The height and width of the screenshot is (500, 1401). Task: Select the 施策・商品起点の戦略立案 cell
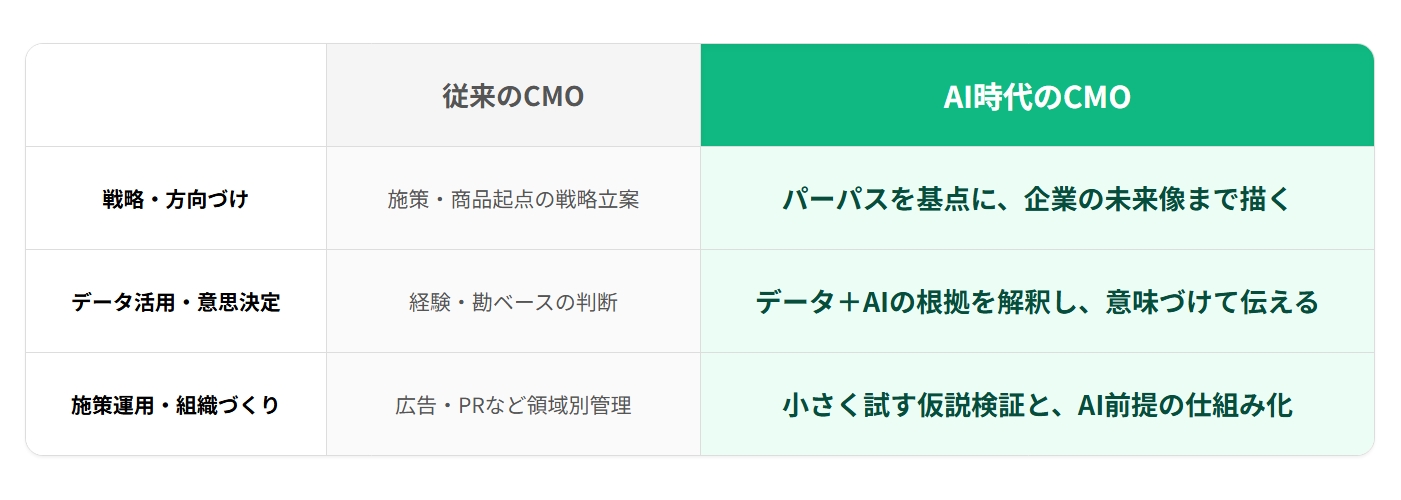pyautogui.click(x=513, y=199)
